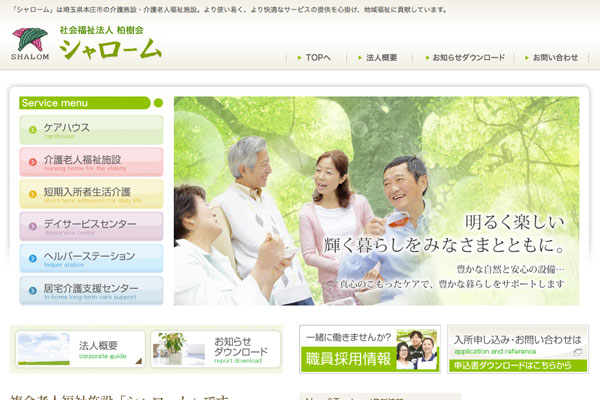Open the 介護老人福祉施設 service page

point(91,162)
